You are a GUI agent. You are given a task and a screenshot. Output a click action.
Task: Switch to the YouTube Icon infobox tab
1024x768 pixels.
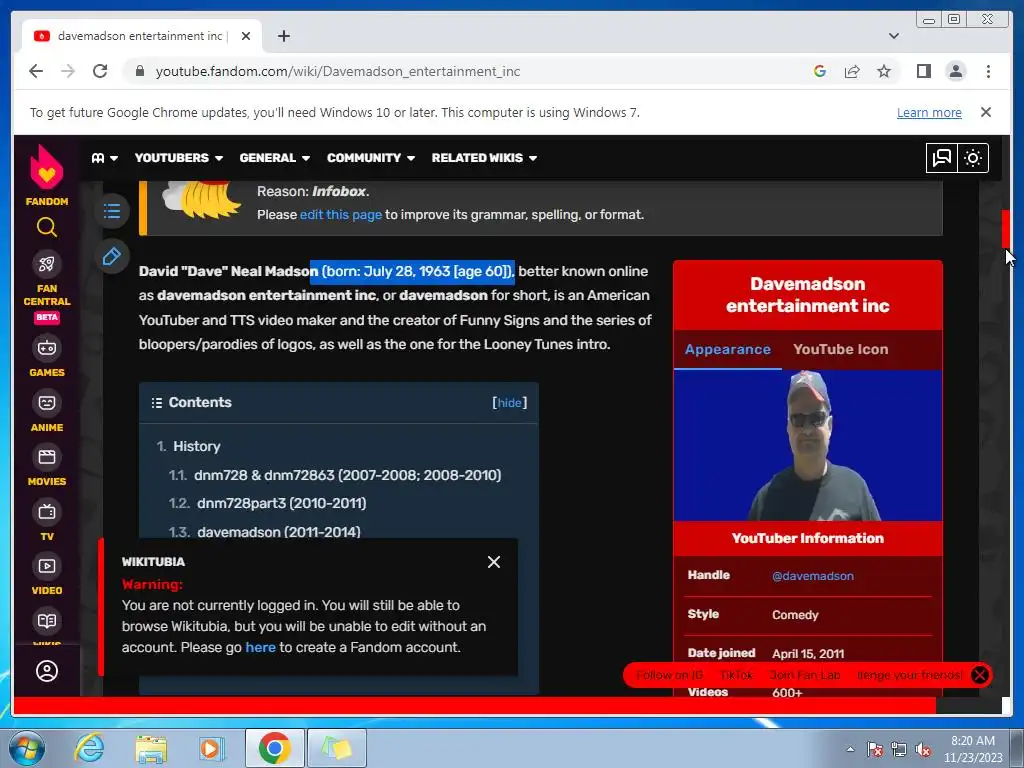point(840,349)
